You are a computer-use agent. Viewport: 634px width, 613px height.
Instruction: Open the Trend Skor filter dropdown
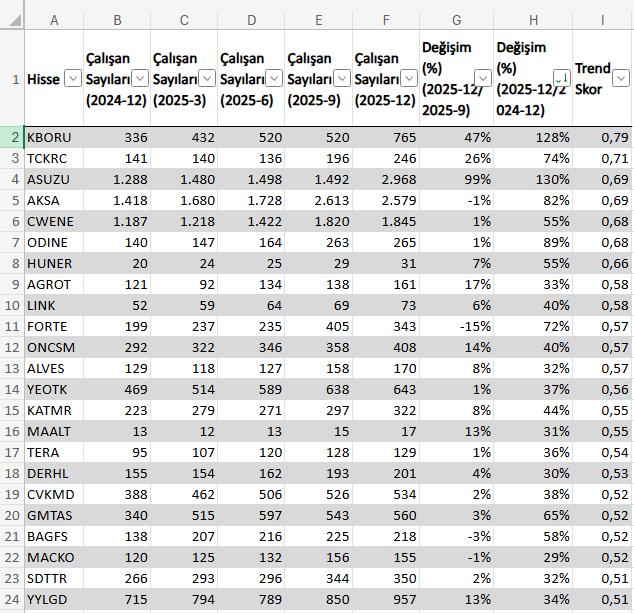click(621, 78)
